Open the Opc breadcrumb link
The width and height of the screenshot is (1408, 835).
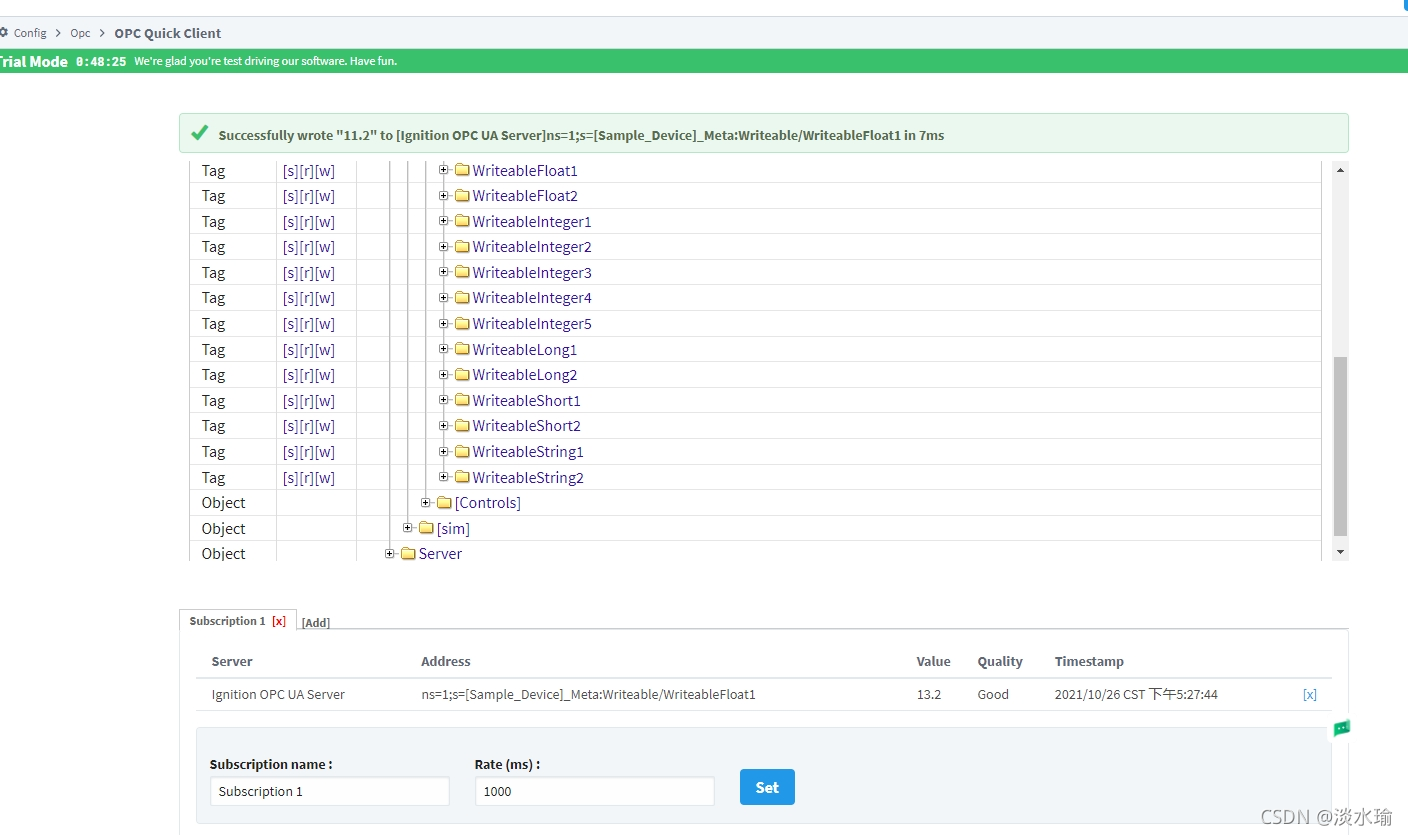click(x=80, y=33)
